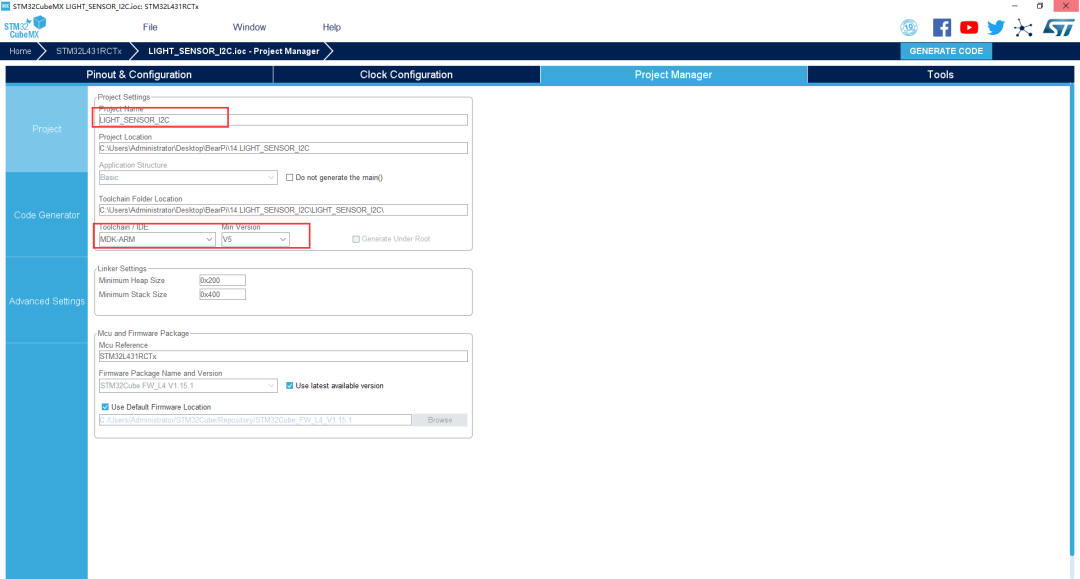Click the Project Location input field

[283, 148]
